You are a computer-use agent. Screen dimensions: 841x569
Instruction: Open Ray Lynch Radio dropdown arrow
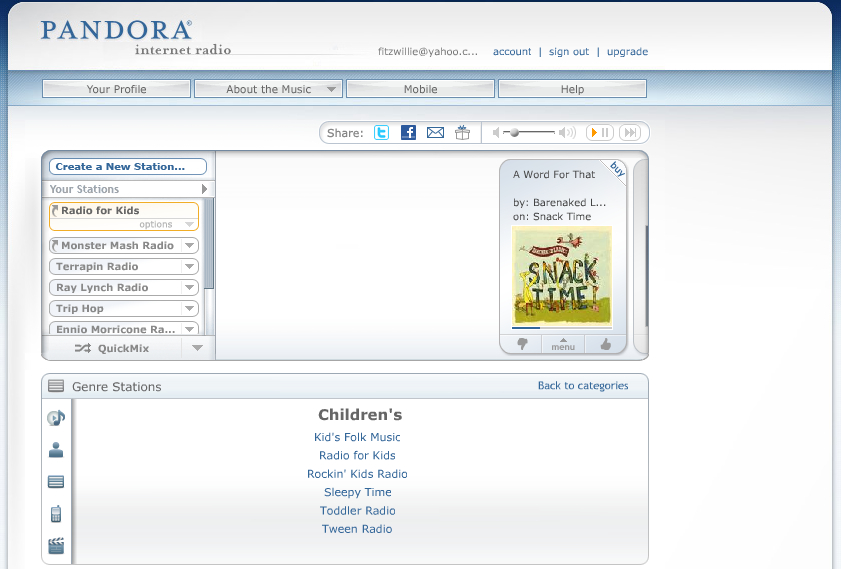pyautogui.click(x=189, y=287)
